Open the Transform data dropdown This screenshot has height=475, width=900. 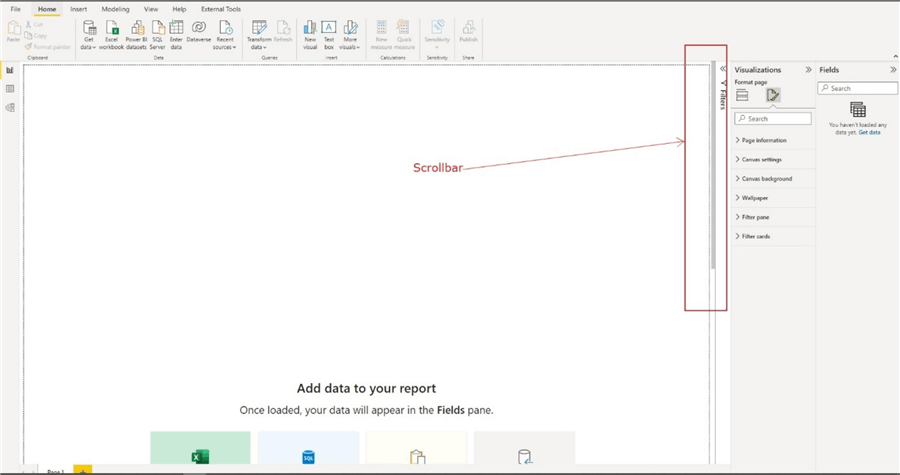coord(259,36)
